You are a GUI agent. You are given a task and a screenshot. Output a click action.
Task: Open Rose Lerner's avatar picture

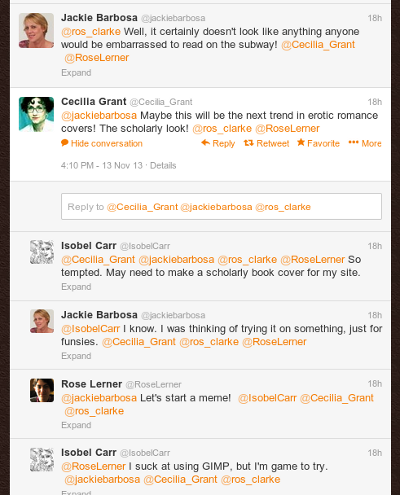coord(42,390)
